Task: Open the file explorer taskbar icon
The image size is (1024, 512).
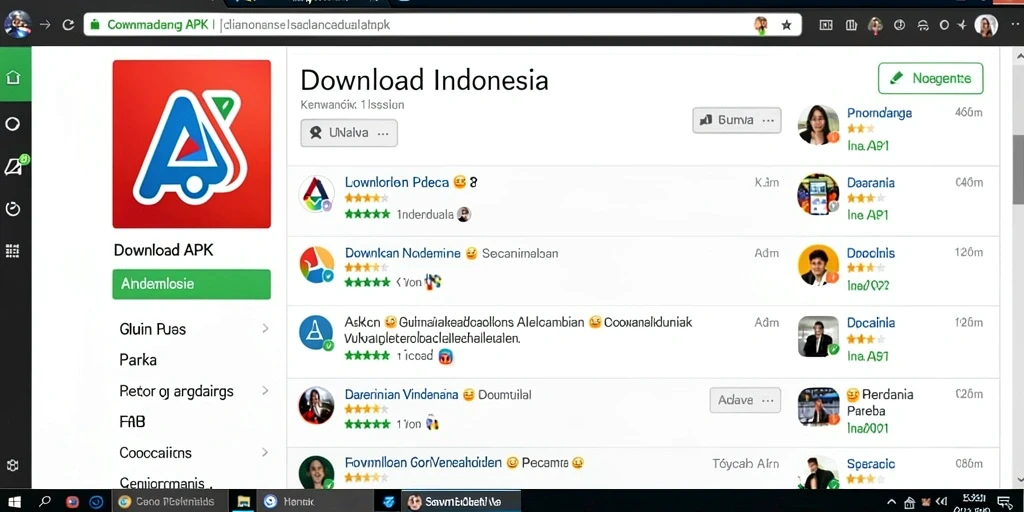Action: 244,502
